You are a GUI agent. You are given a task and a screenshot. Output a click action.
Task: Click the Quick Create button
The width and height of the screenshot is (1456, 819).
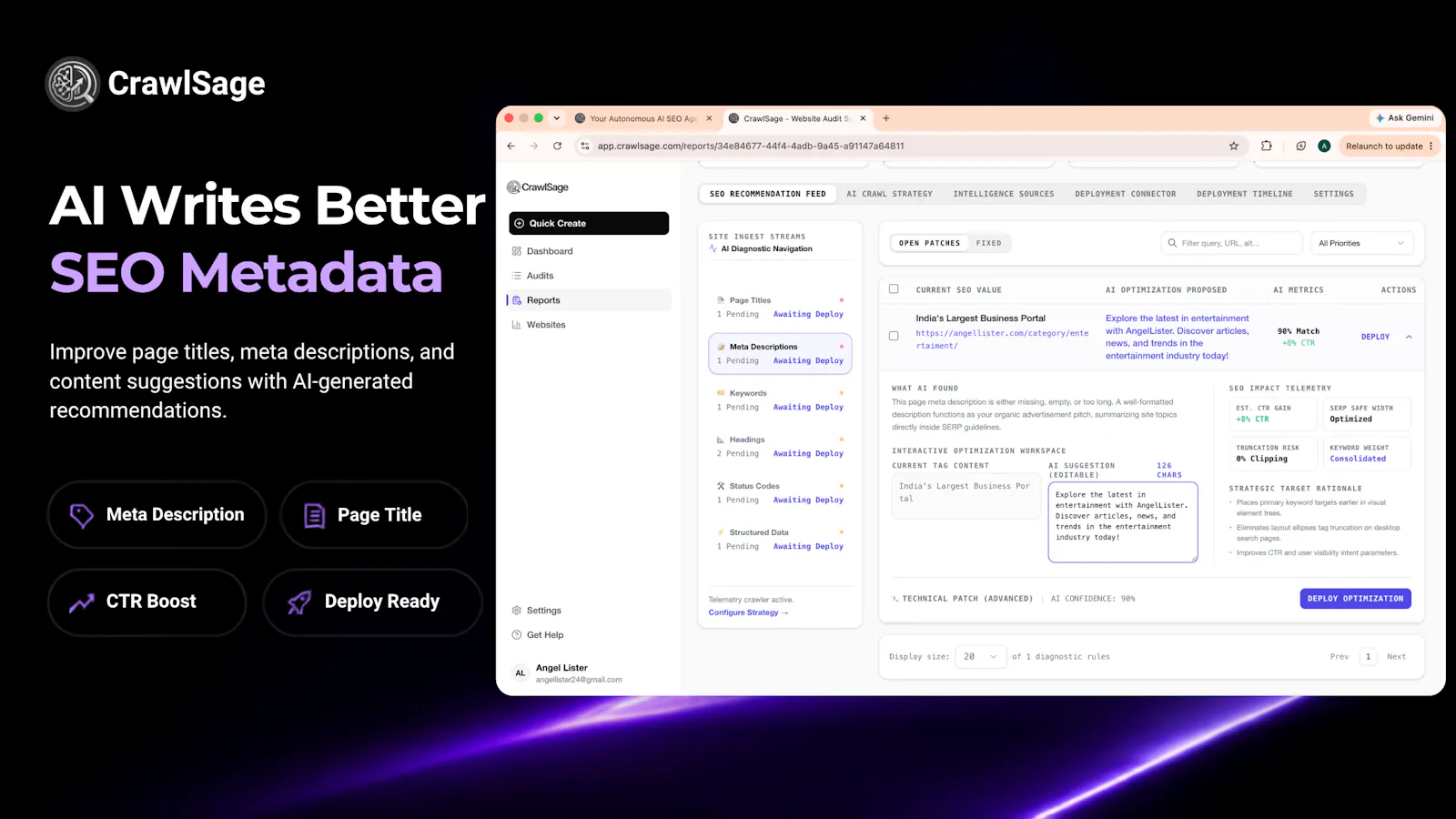coord(589,223)
